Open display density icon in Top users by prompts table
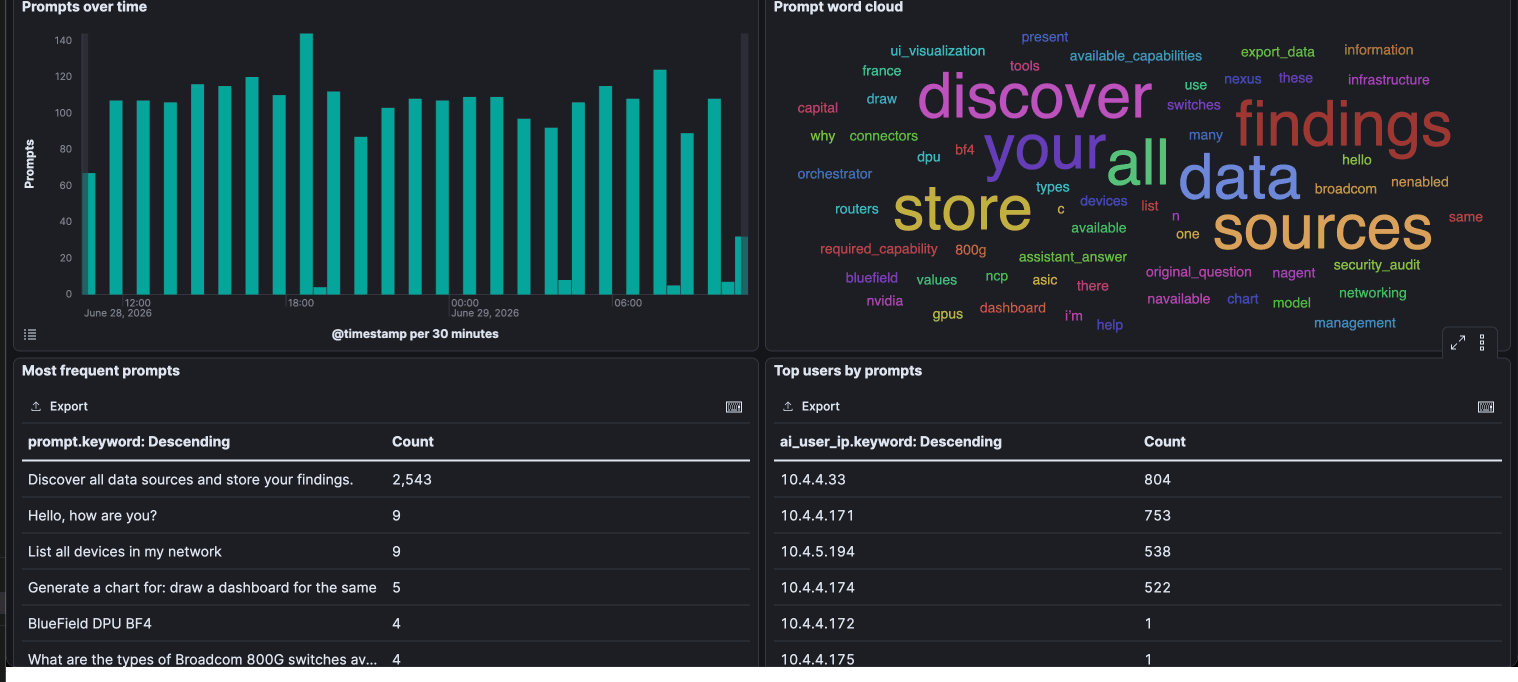1518x682 pixels. tap(1486, 407)
